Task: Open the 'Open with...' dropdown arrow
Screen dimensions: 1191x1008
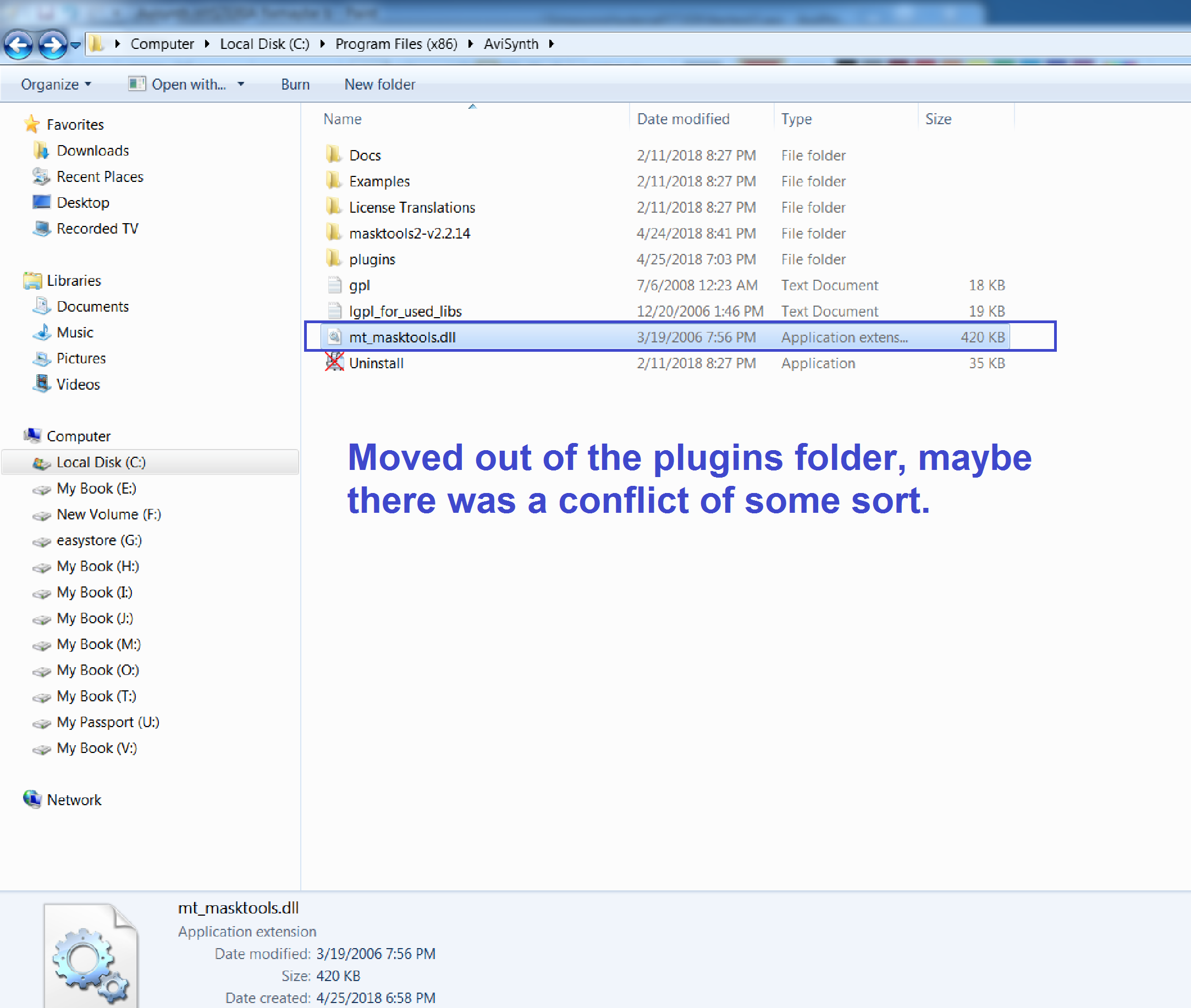Action: pyautogui.click(x=241, y=85)
